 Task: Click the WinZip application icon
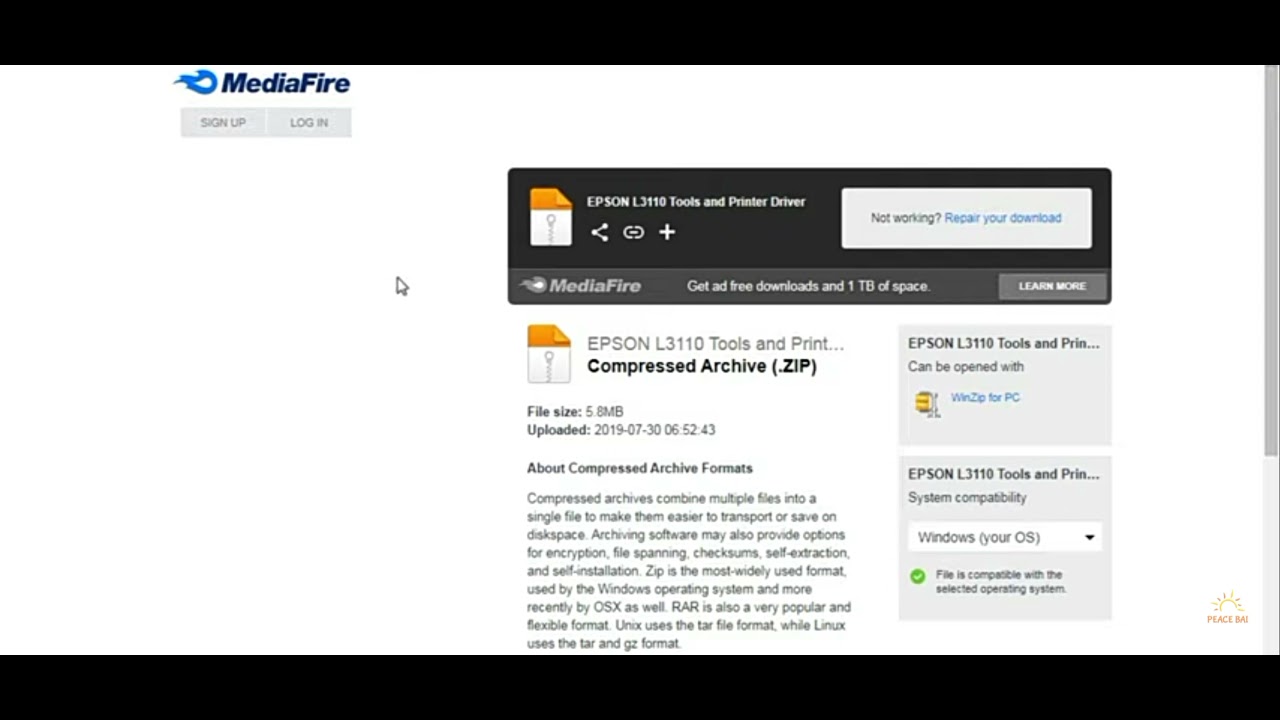pyautogui.click(x=927, y=403)
